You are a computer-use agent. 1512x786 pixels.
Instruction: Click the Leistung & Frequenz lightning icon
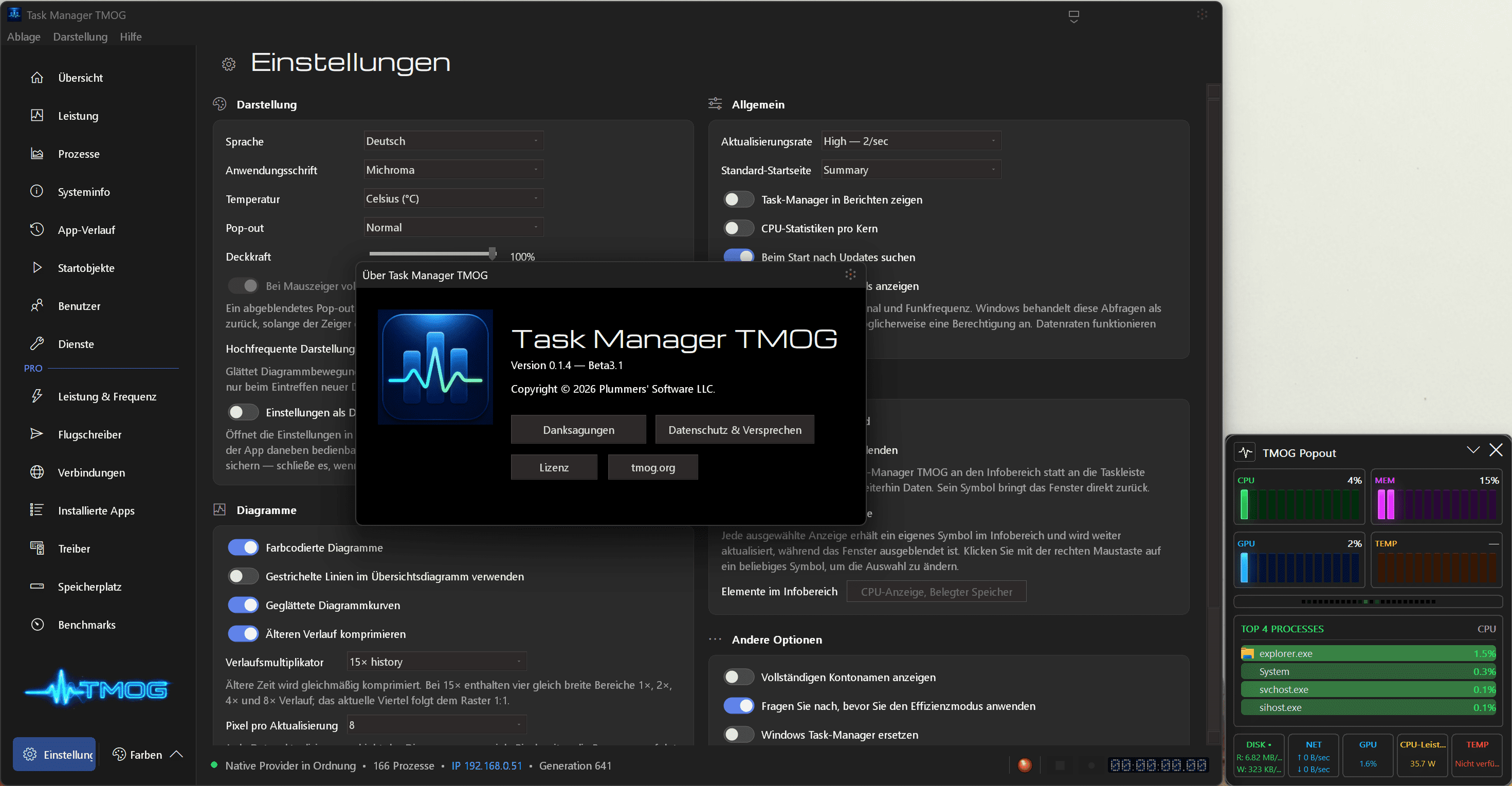click(37, 396)
